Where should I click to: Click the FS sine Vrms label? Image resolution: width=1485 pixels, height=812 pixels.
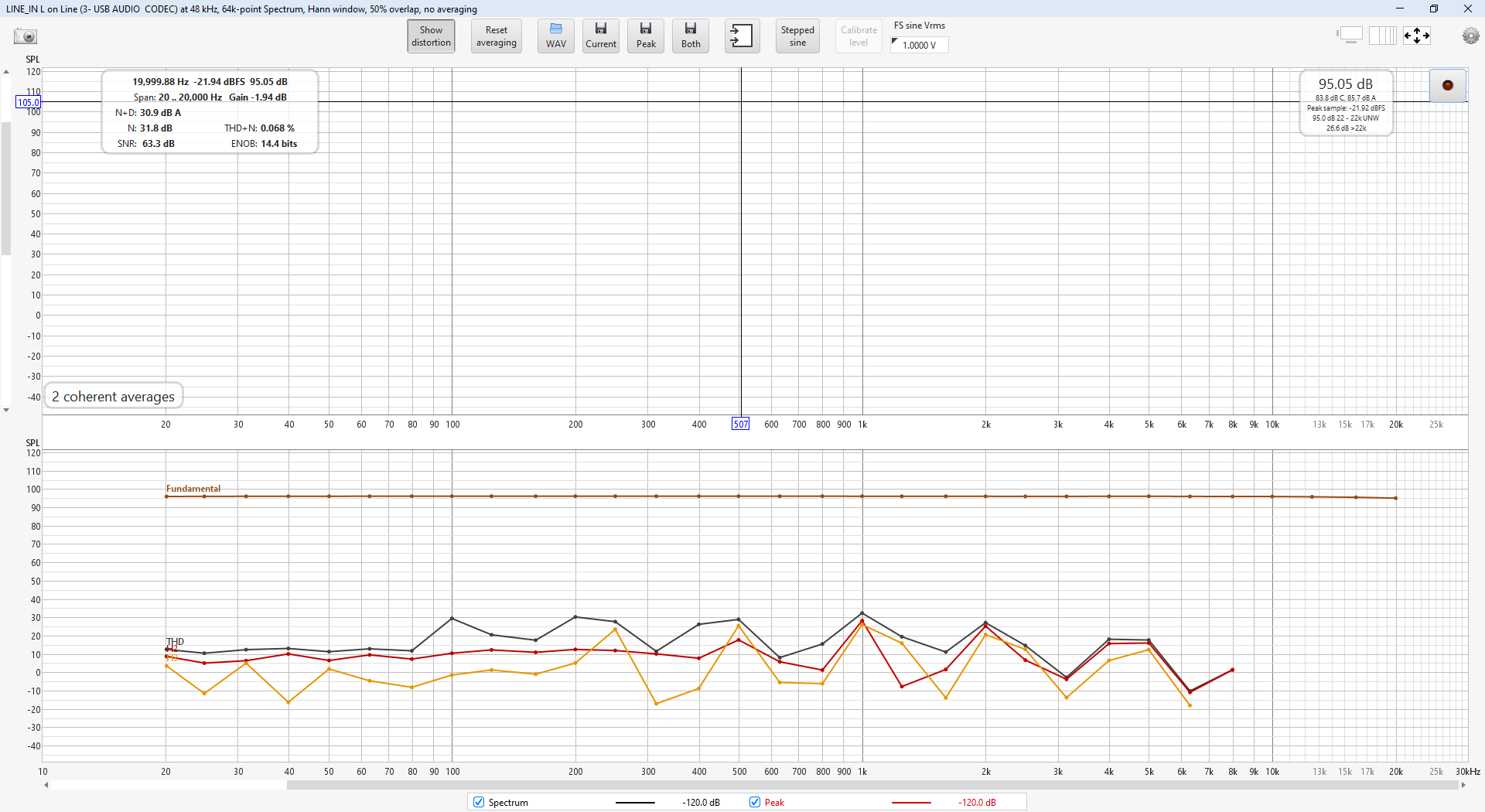click(x=920, y=26)
